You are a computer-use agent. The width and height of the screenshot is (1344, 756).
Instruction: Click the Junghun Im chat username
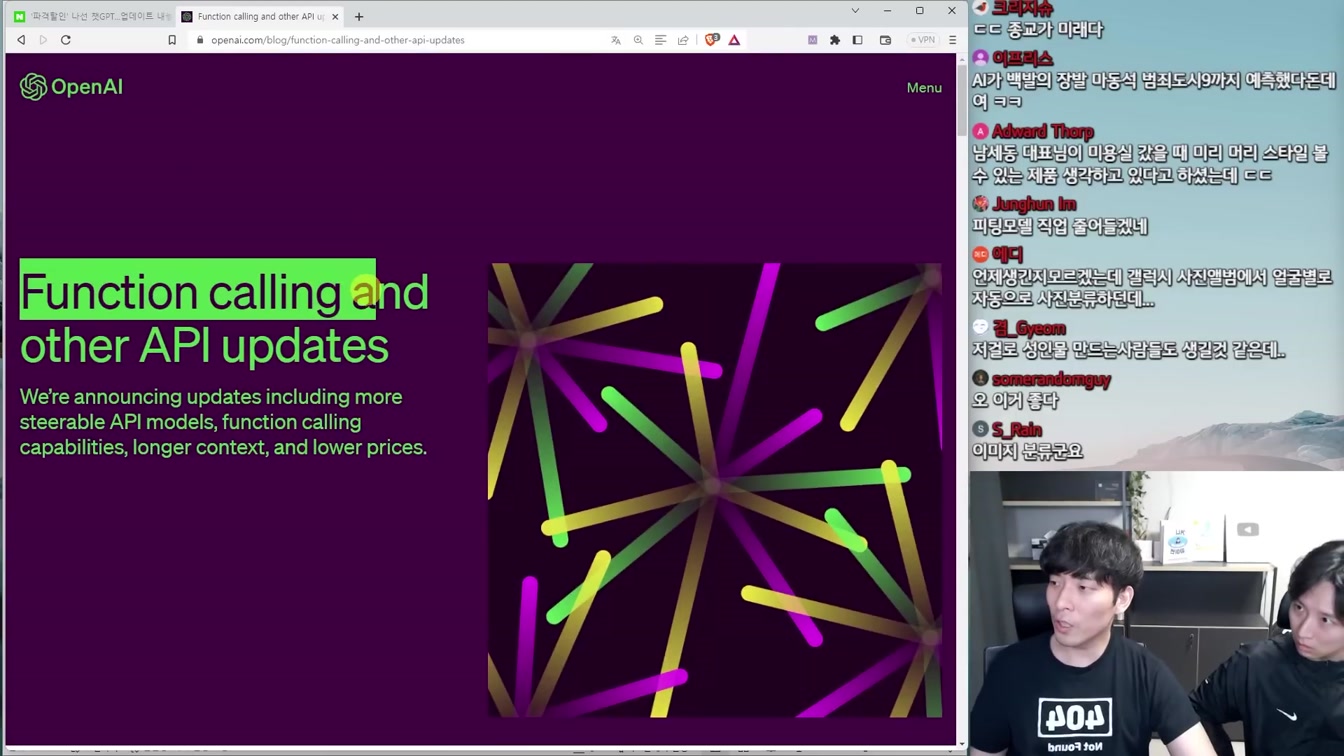tap(1034, 204)
